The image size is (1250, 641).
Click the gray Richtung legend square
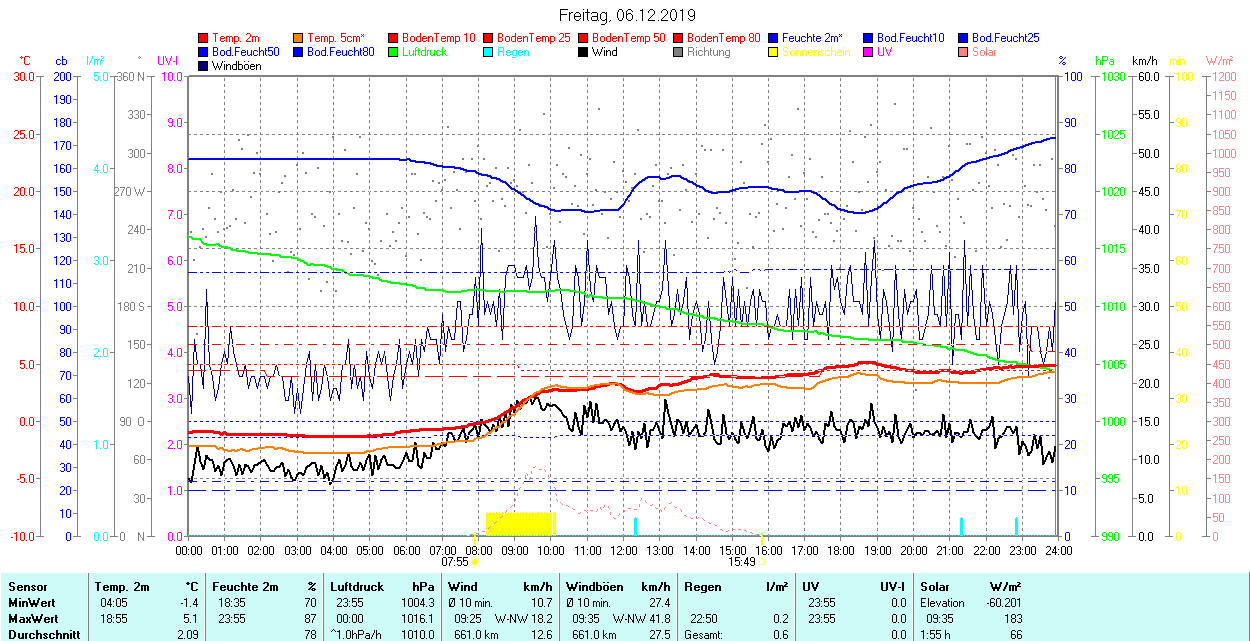click(678, 52)
